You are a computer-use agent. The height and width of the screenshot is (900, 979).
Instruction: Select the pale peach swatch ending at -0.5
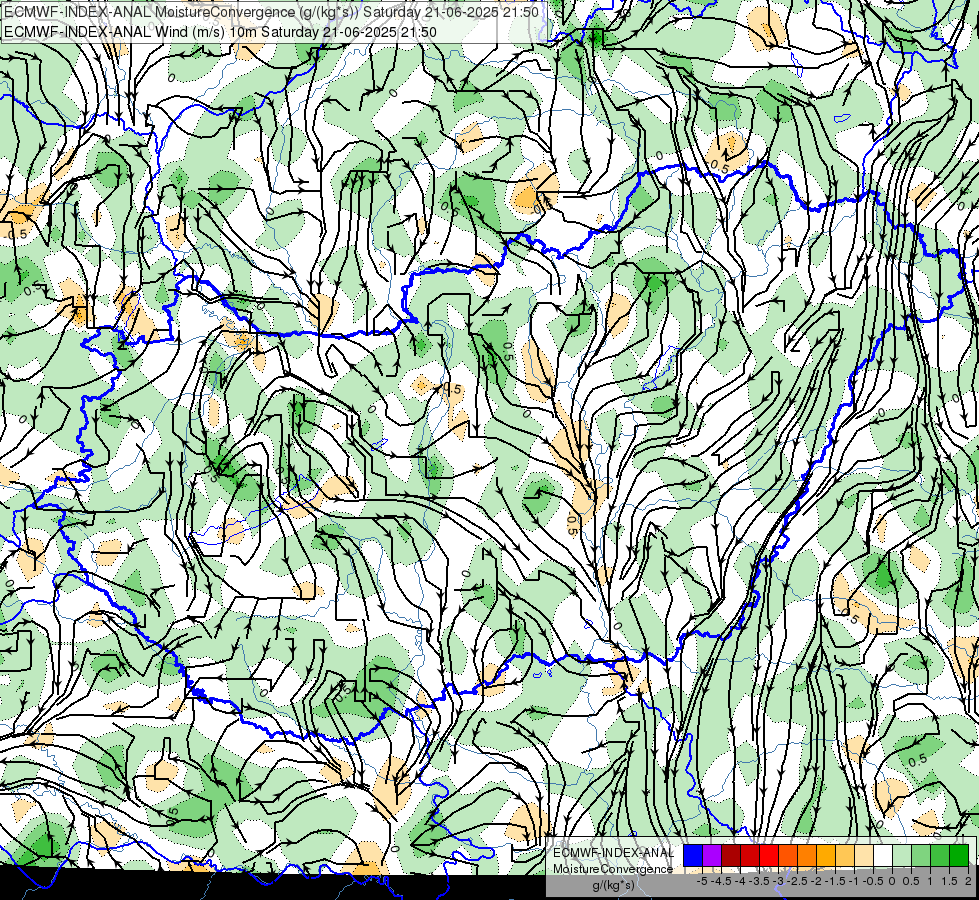pos(864,855)
